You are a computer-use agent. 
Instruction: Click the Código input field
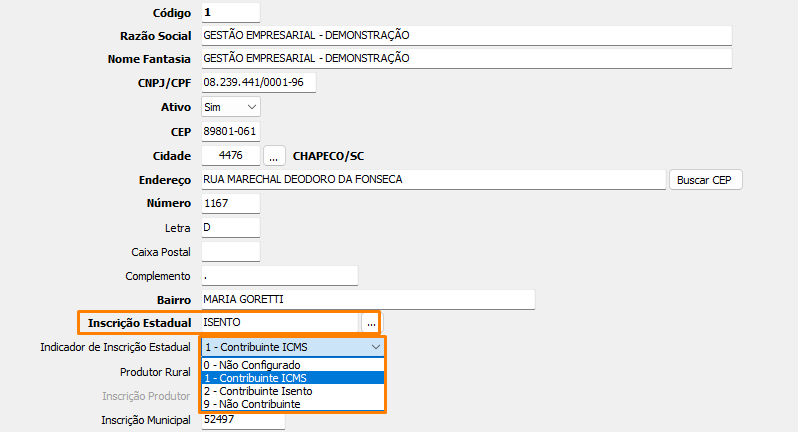[x=231, y=12]
